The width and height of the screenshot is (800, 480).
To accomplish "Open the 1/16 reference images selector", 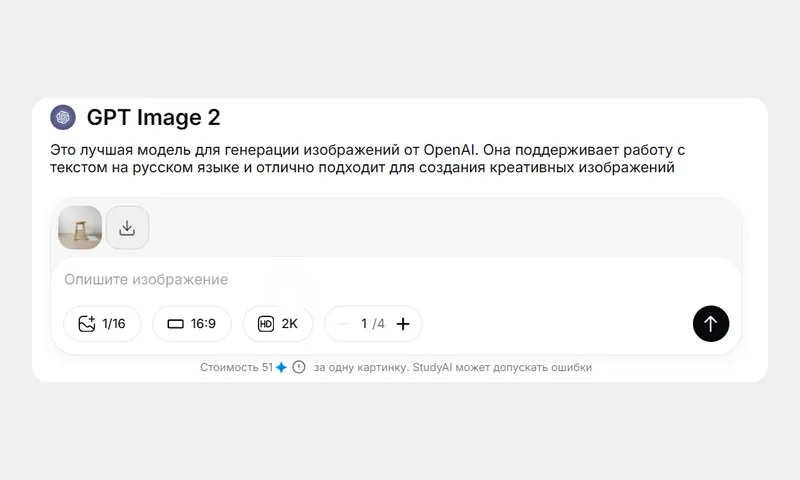I will (102, 324).
